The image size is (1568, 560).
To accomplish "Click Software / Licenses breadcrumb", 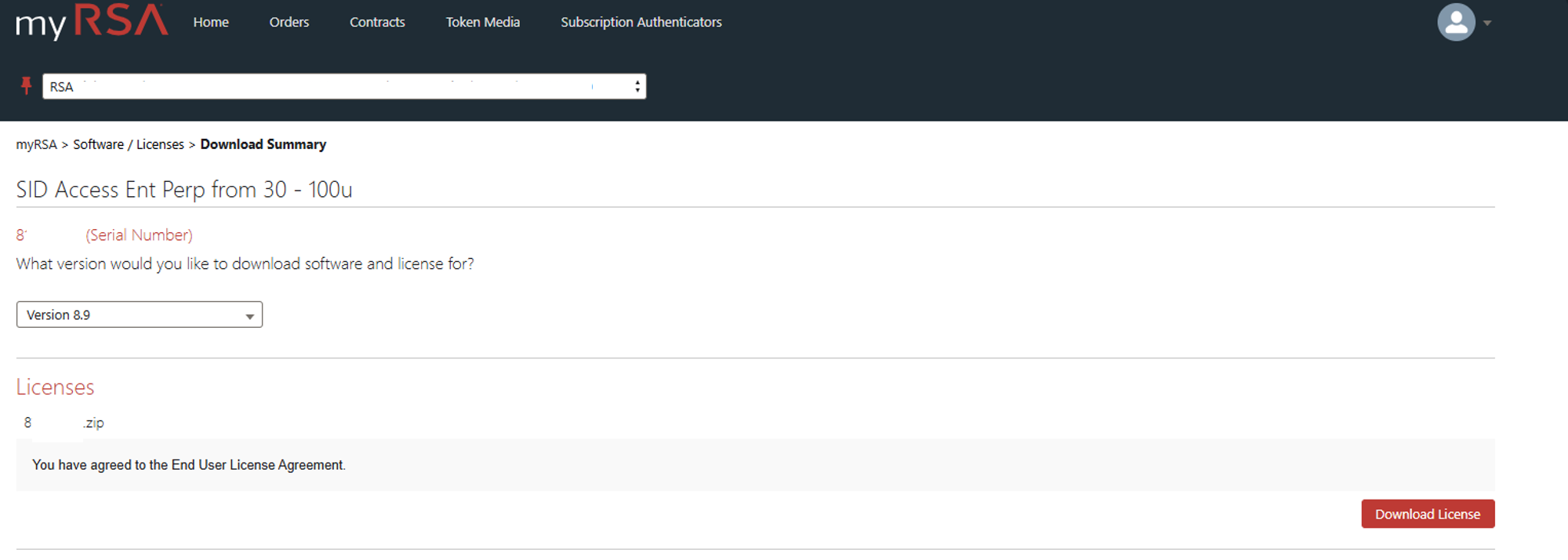I will [x=129, y=144].
